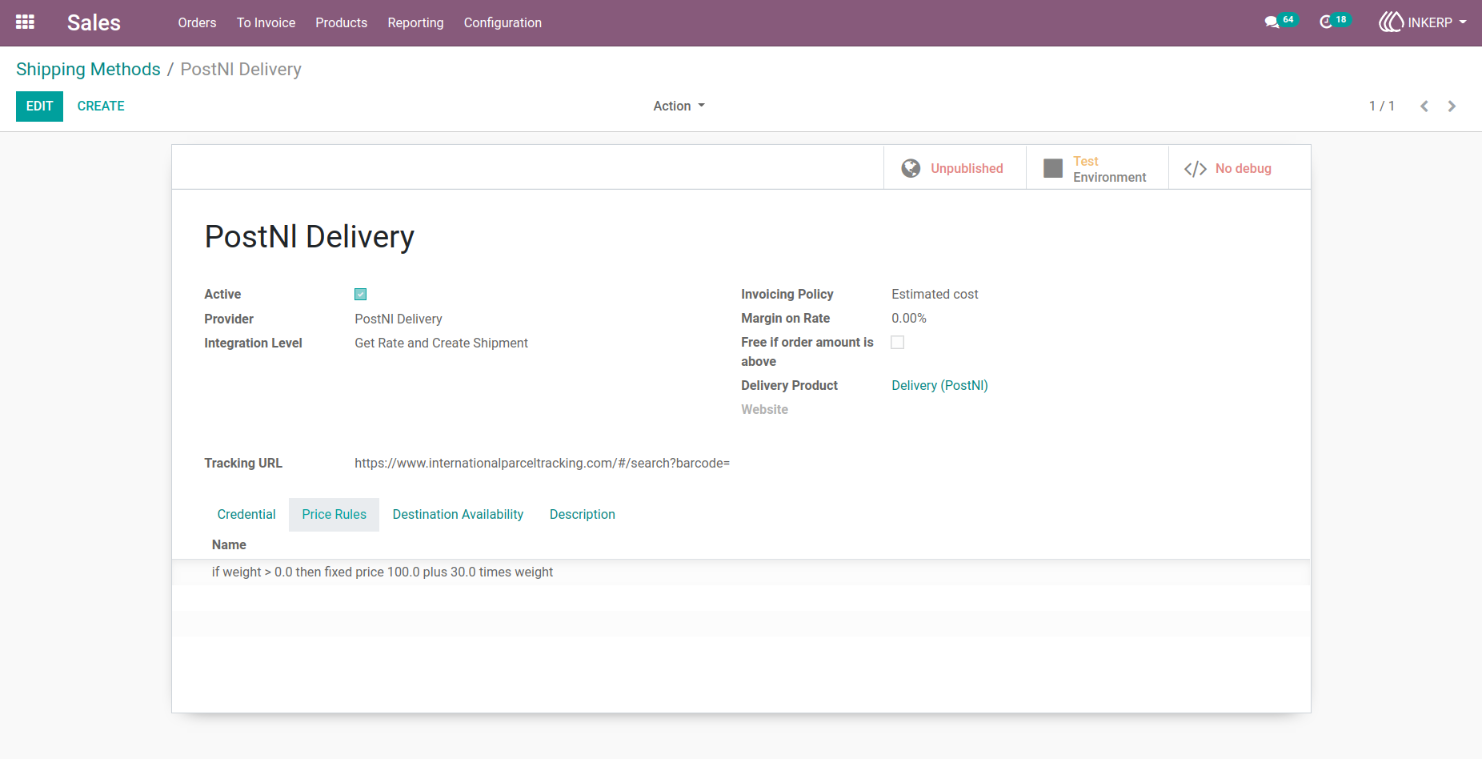Expand the Action dropdown

pos(679,106)
